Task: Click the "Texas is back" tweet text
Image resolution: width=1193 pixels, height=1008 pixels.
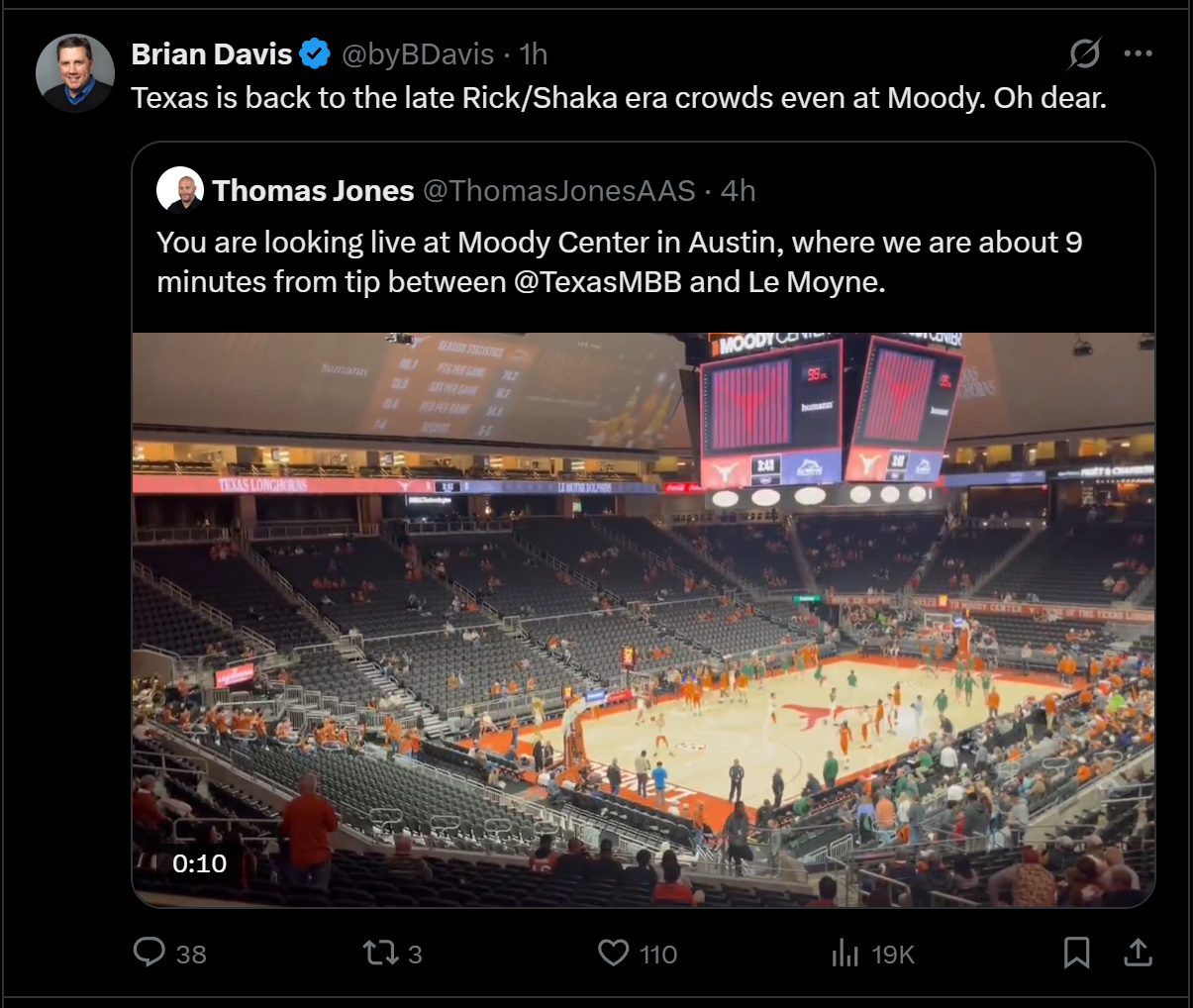Action: (x=619, y=98)
